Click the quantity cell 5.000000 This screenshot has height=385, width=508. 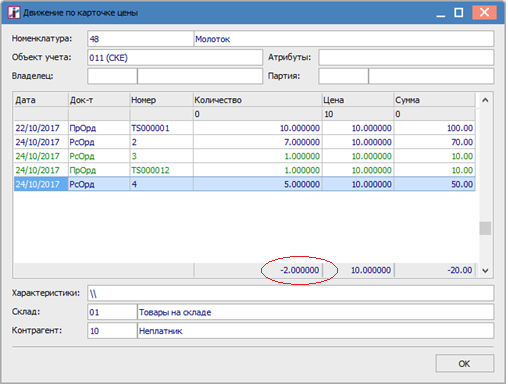click(x=258, y=184)
